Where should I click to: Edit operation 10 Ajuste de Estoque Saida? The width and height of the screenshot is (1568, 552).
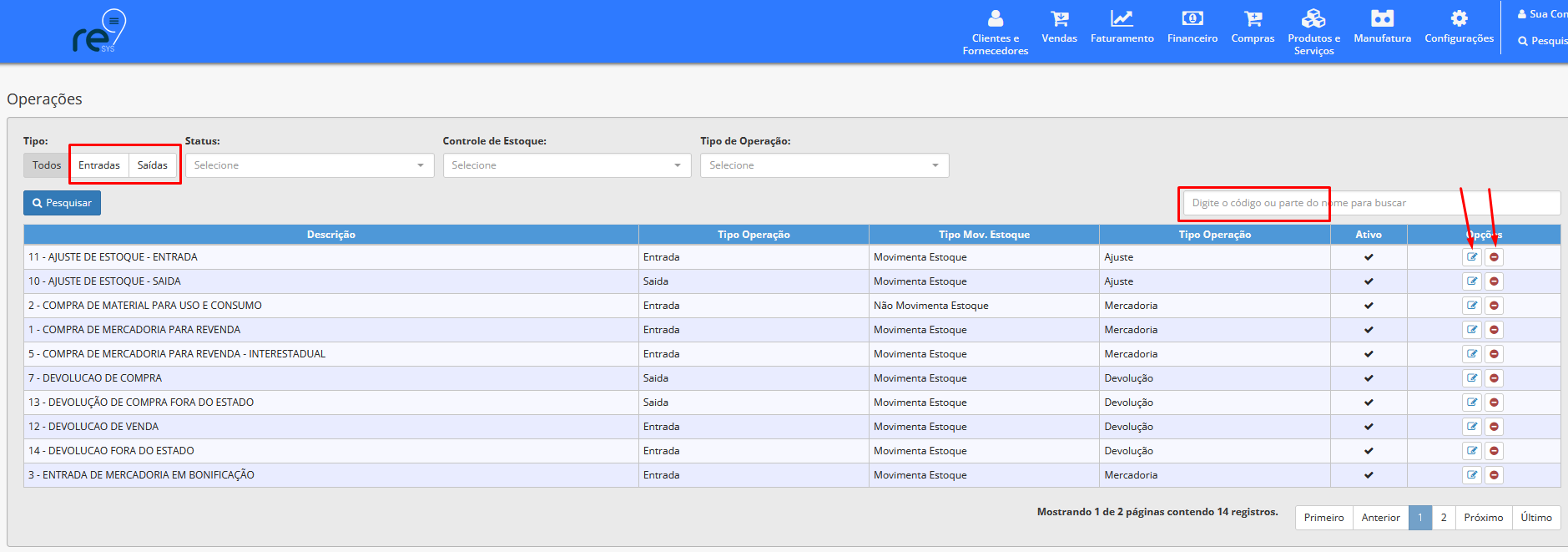pyautogui.click(x=1472, y=281)
